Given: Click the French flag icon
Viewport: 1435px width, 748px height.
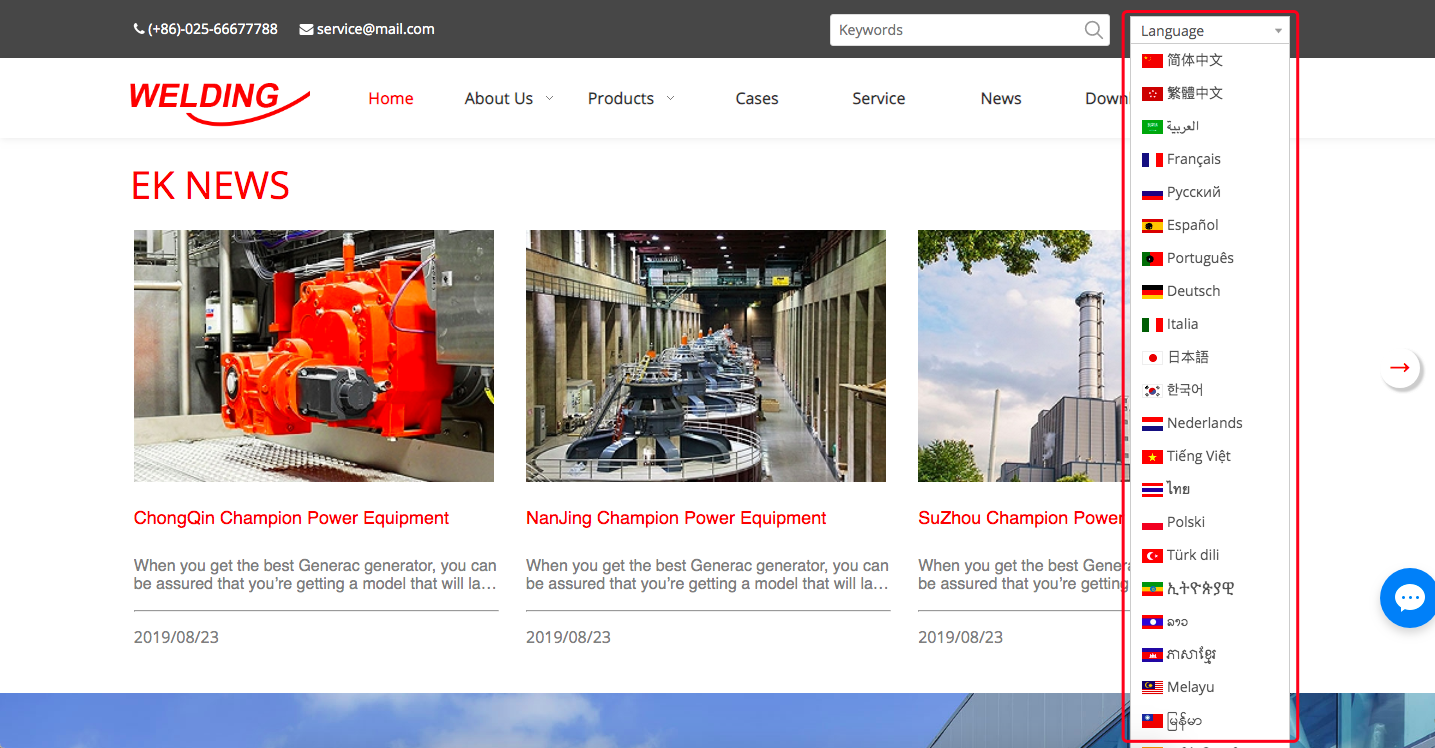Looking at the screenshot, I should tap(1152, 160).
